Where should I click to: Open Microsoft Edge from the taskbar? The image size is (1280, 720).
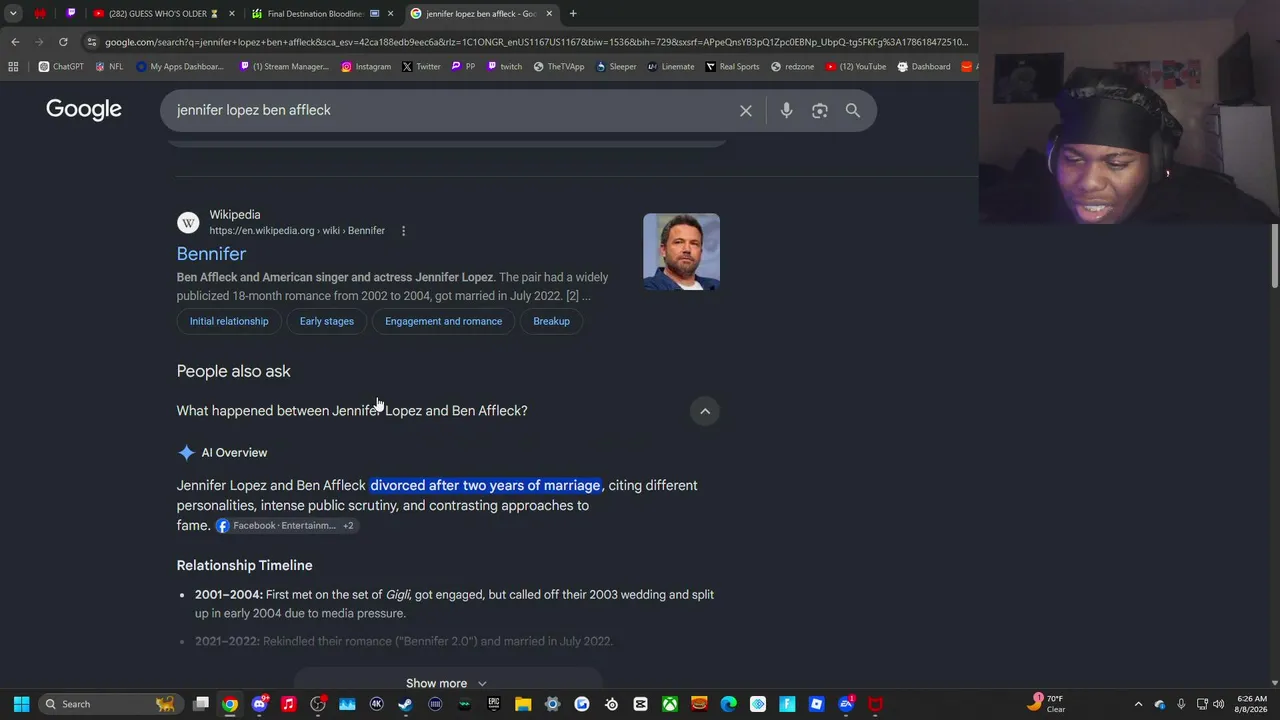coord(729,704)
